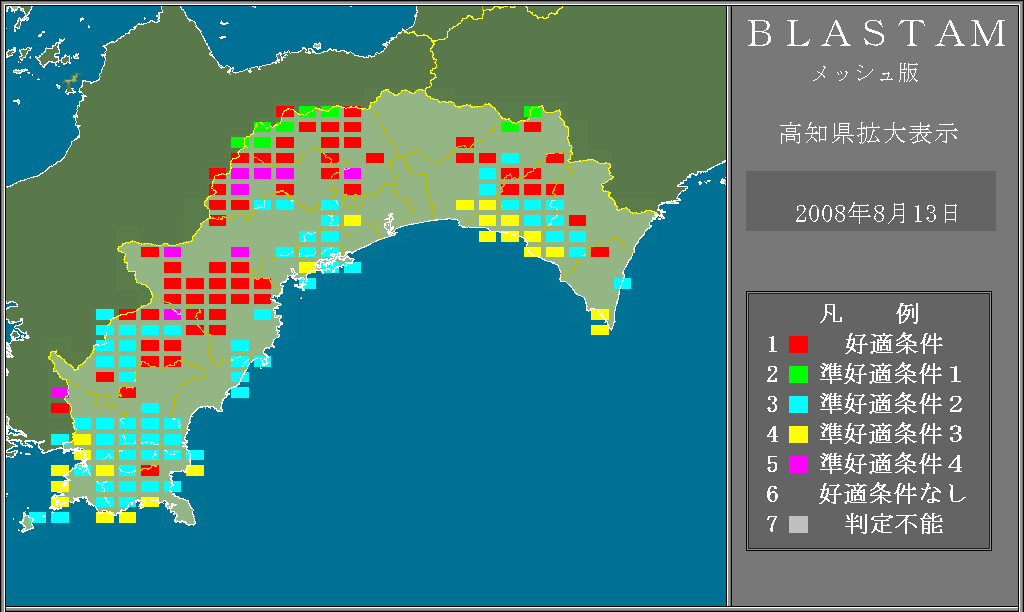
Task: Click the magenta 準好適条件4 legend swatch
Action: 798,464
